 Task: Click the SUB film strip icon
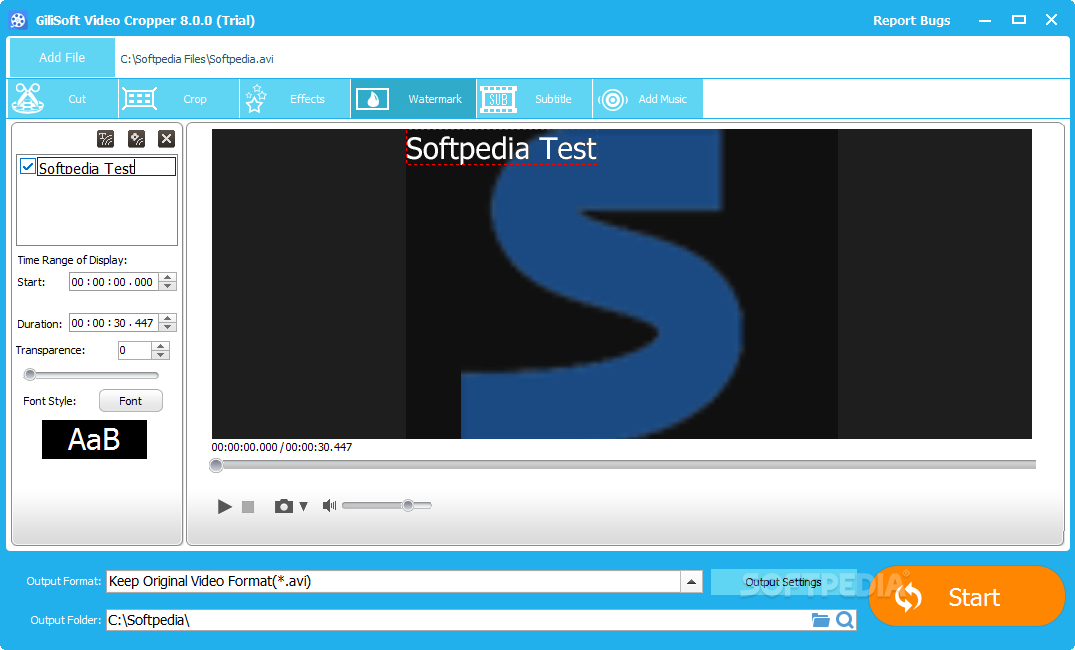pos(498,99)
